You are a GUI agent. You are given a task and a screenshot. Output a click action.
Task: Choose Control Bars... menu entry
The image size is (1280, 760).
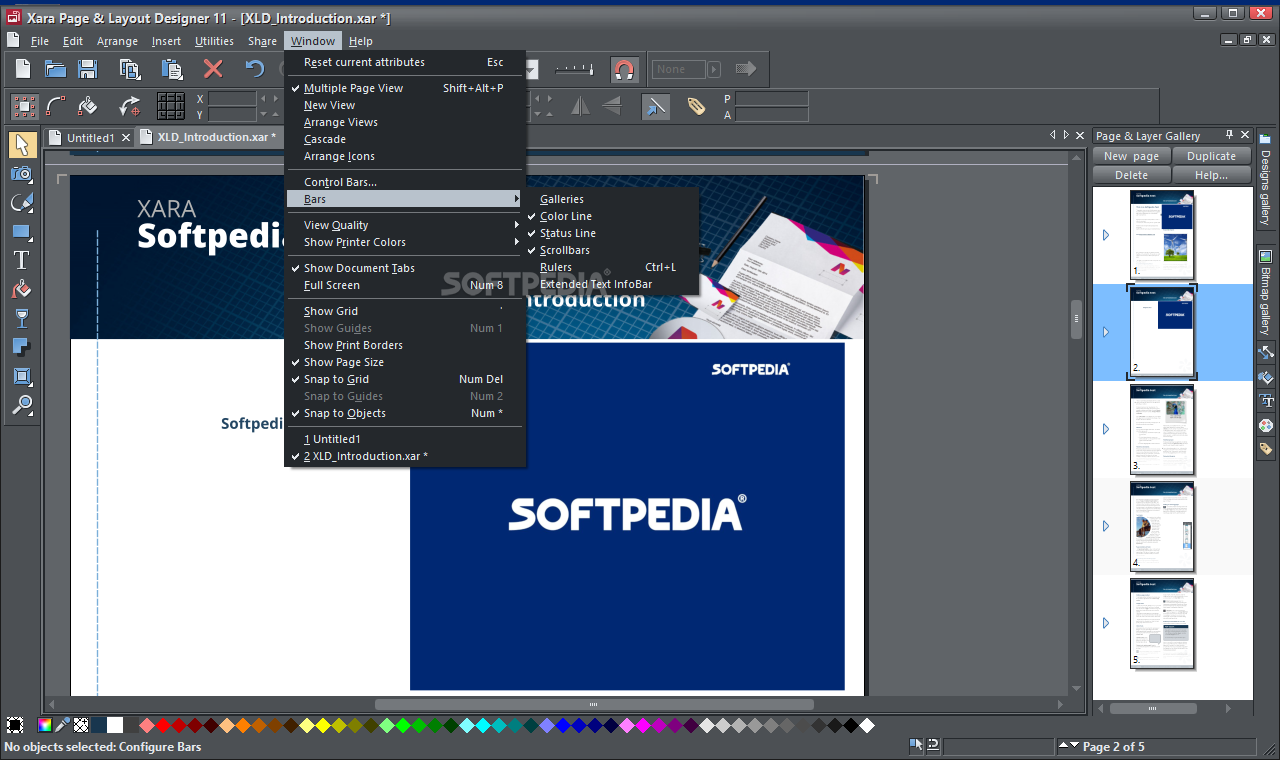point(404,182)
